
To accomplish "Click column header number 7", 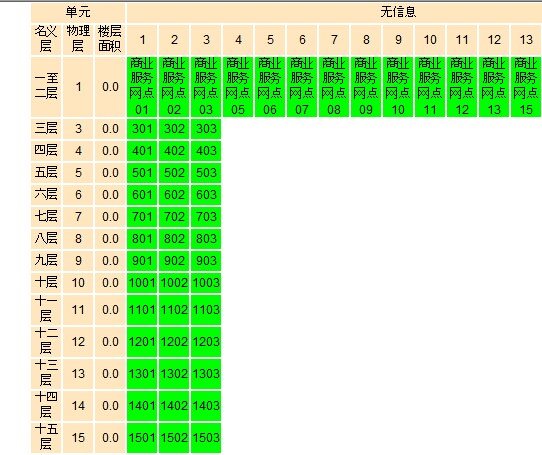I will [x=334, y=40].
